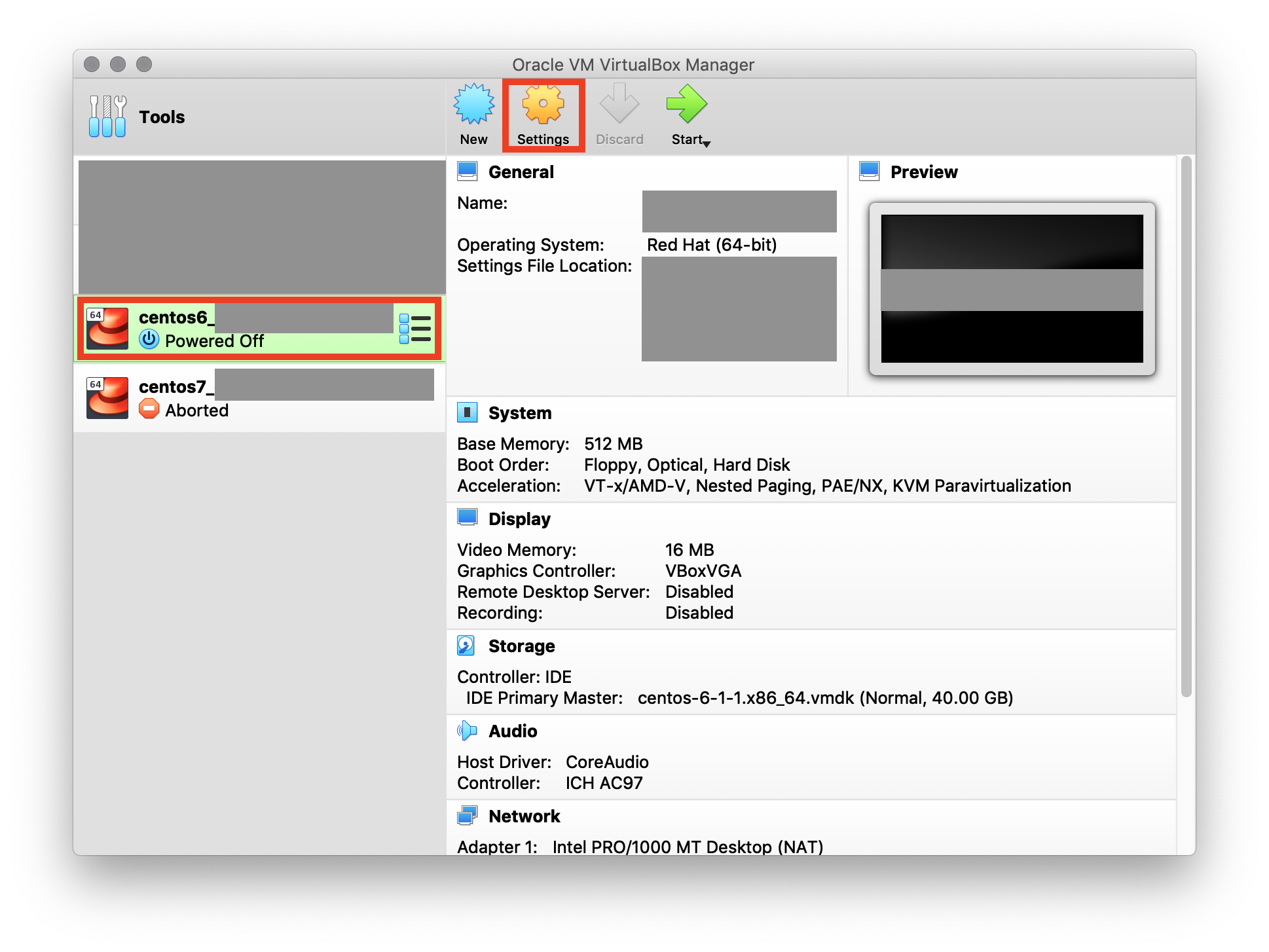1269x952 pixels.
Task: Click the Red Hat (64-bit) value
Action: (x=712, y=245)
